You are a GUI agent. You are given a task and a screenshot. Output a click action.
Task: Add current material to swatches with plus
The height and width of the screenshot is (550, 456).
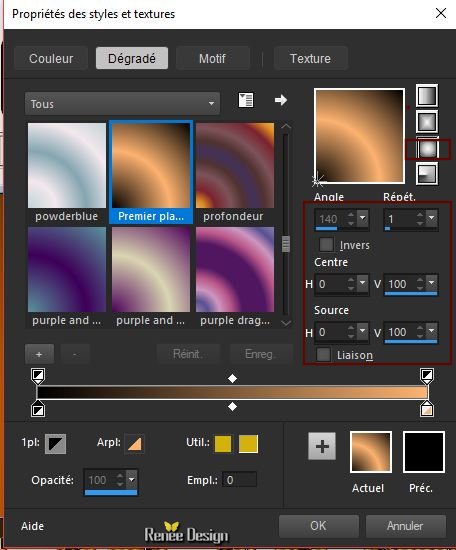point(322,446)
